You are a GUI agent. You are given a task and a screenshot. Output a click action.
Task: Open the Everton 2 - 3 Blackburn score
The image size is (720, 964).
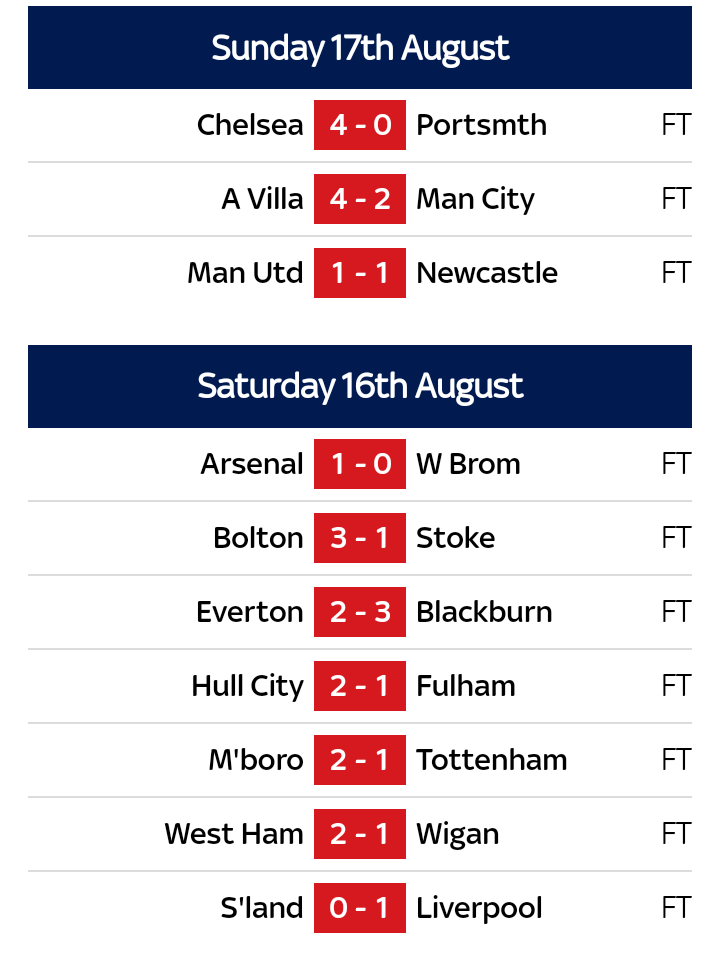pyautogui.click(x=360, y=612)
